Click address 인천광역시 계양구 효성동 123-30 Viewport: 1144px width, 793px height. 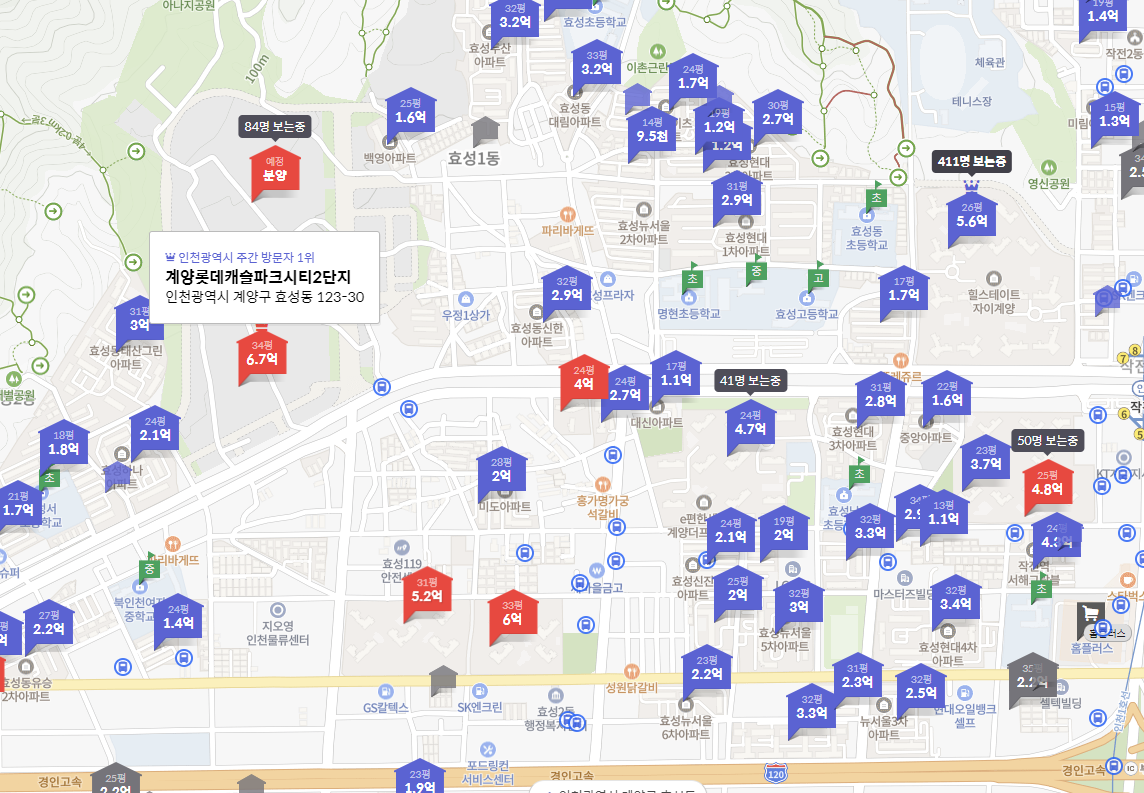pos(265,297)
